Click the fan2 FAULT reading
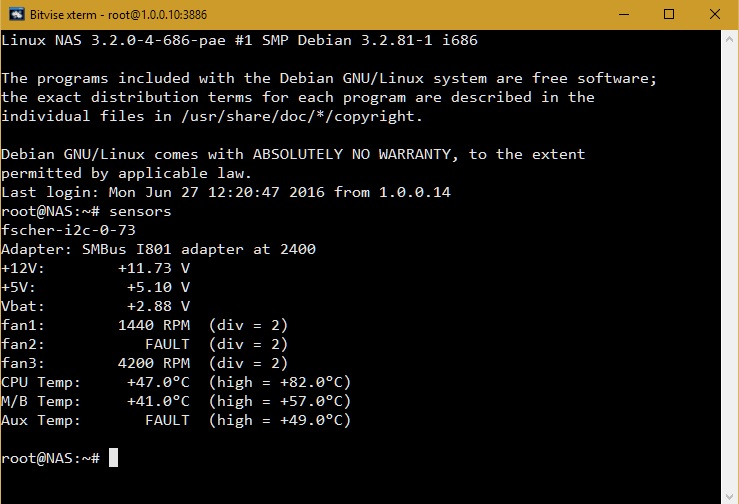 [x=167, y=344]
